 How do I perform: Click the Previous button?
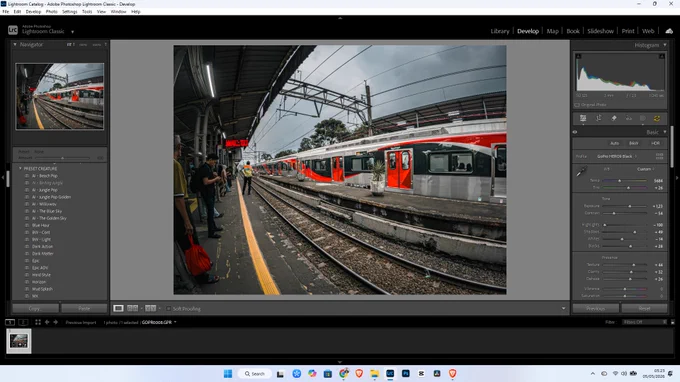(x=595, y=308)
